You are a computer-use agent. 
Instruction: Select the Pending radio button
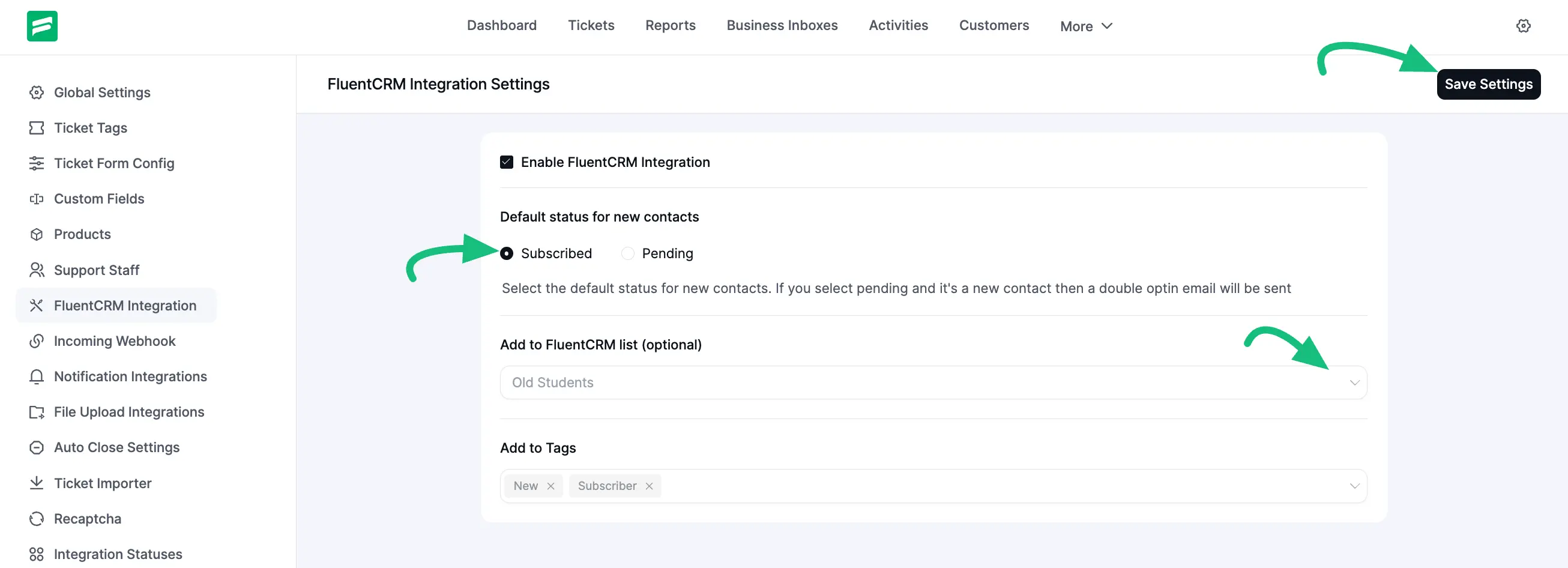(x=627, y=253)
